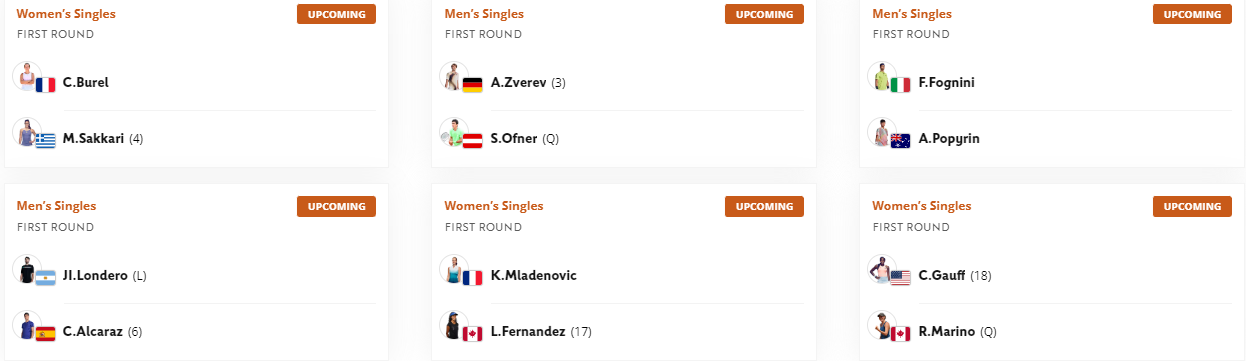1246x361 pixels.
Task: Open C.Alcaraz player photo
Action: (x=26, y=325)
